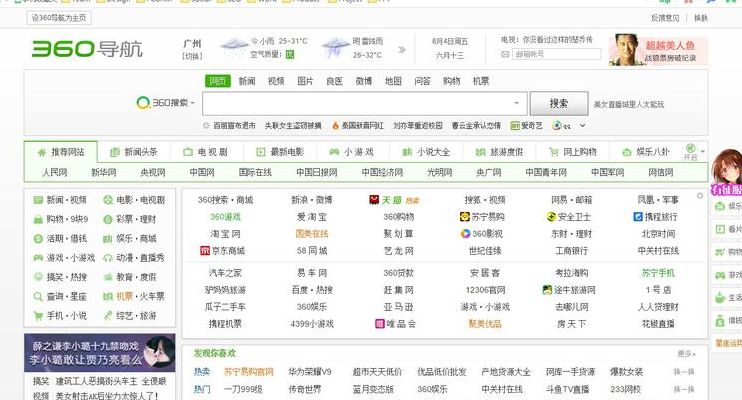742x400 pixels.
Task: Switch to the 地图 search tab
Action: point(393,81)
